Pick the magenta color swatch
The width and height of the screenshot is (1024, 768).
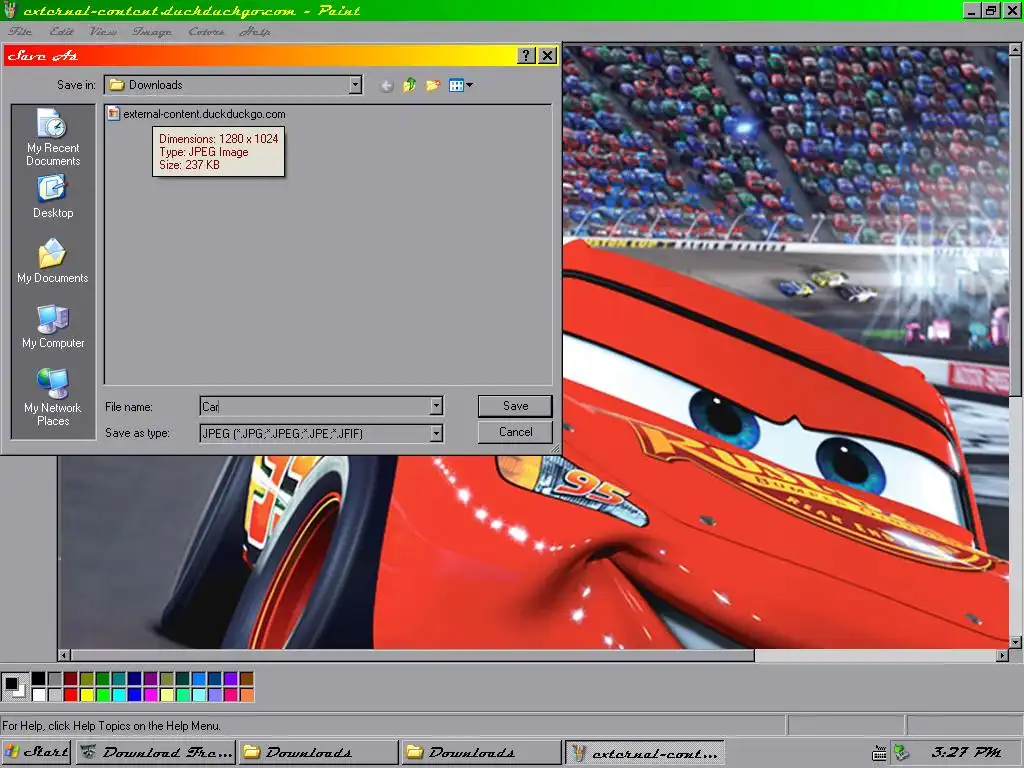pos(151,694)
